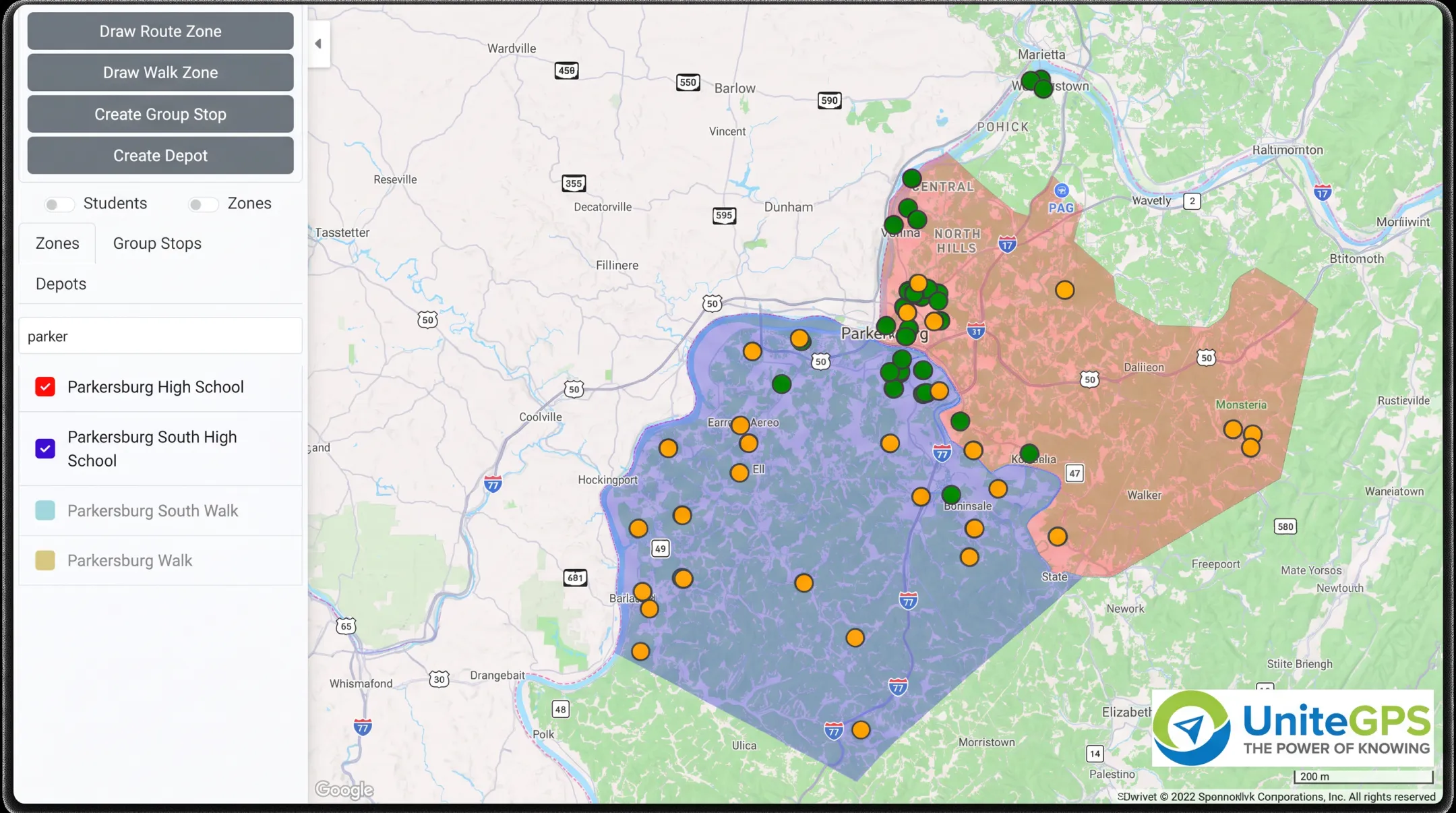The image size is (1456, 813).
Task: Click the orange marker by Route 50 near Parkersburg
Action: coord(799,338)
